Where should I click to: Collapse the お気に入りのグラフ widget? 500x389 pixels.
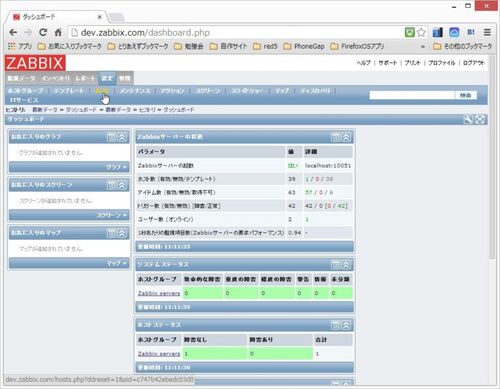click(122, 137)
